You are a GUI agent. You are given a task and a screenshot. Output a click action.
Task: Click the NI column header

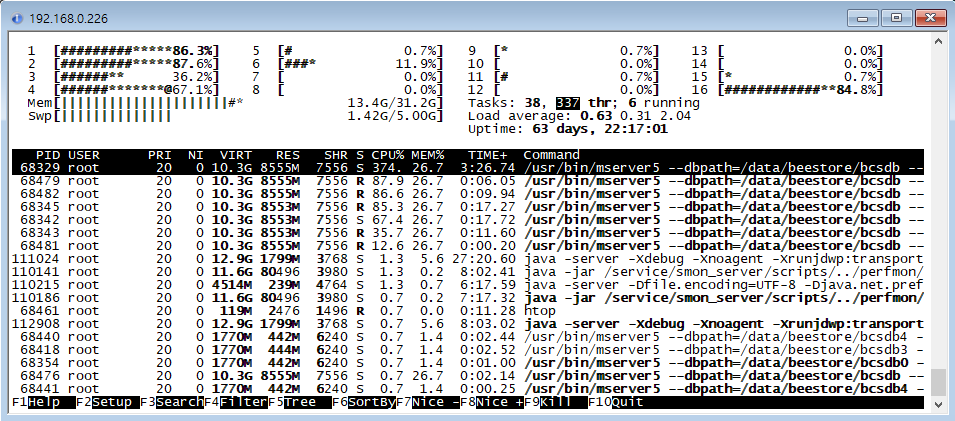pyautogui.click(x=196, y=155)
